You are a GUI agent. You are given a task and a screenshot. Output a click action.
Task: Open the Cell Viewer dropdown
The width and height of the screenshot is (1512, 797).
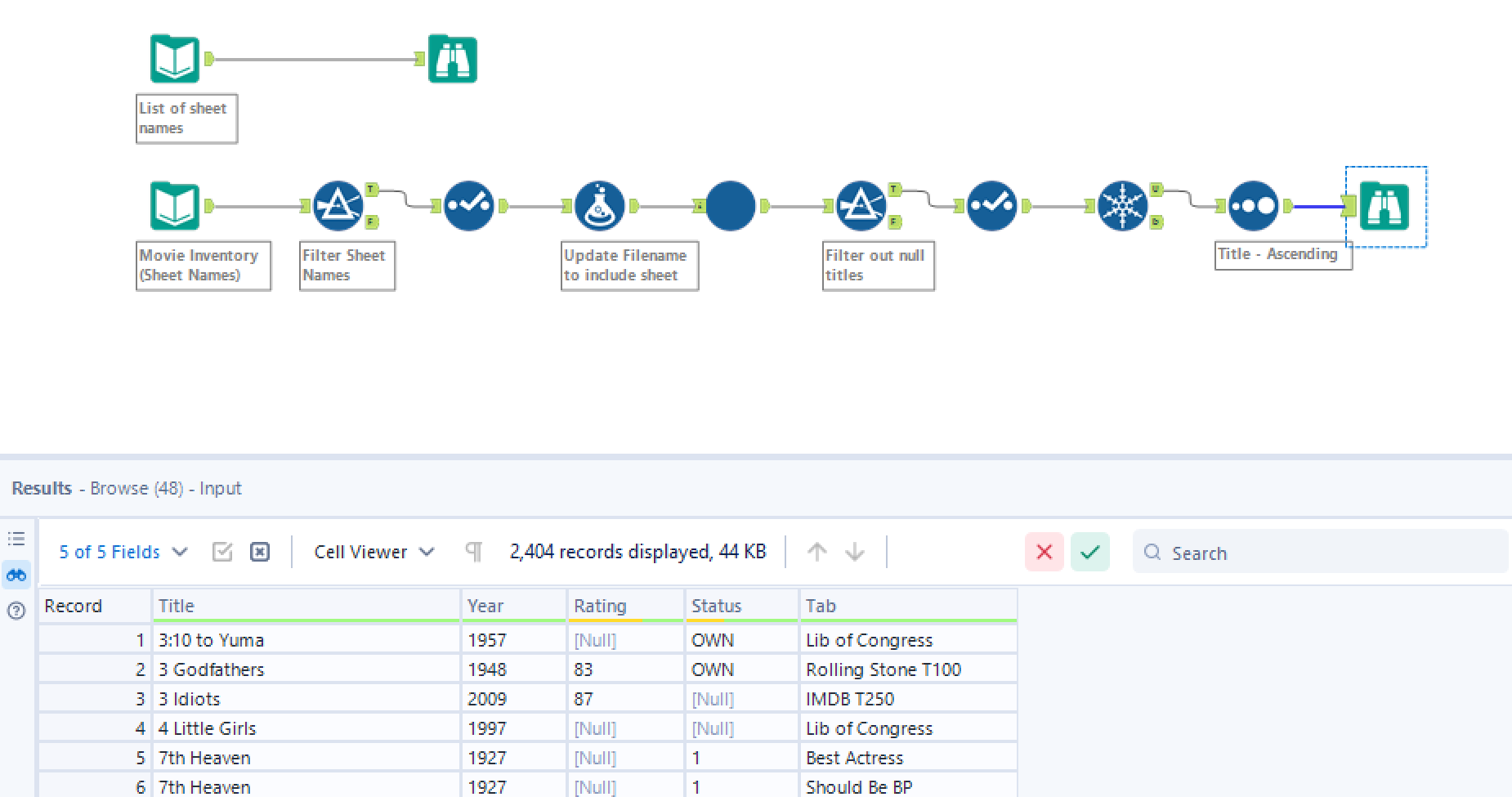click(x=372, y=552)
